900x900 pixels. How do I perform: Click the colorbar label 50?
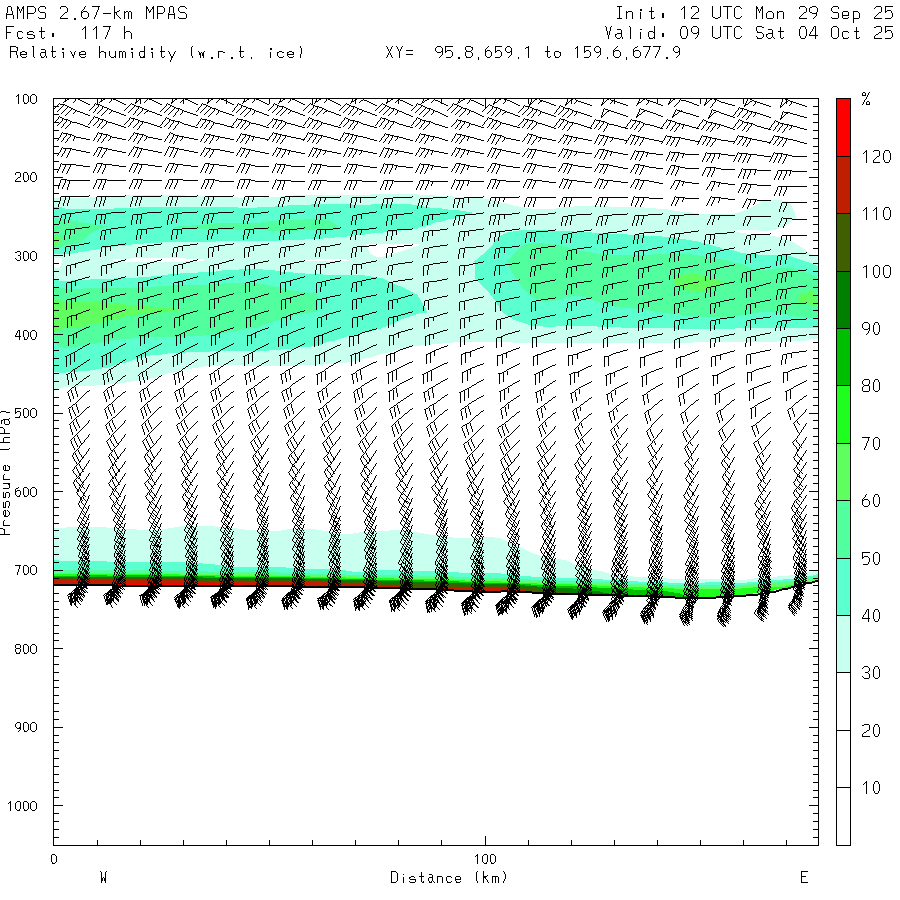(x=871, y=558)
